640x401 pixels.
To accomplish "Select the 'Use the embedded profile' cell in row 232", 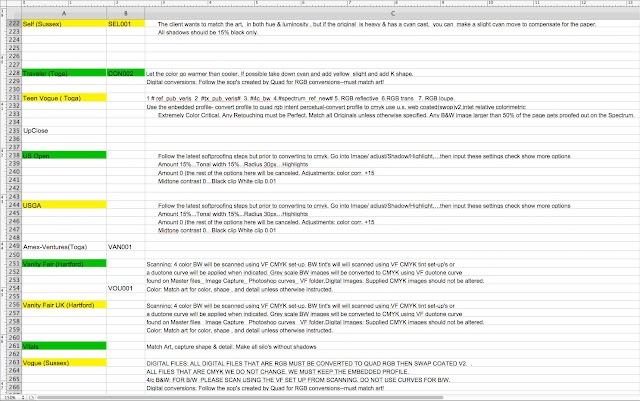I will (x=392, y=107).
